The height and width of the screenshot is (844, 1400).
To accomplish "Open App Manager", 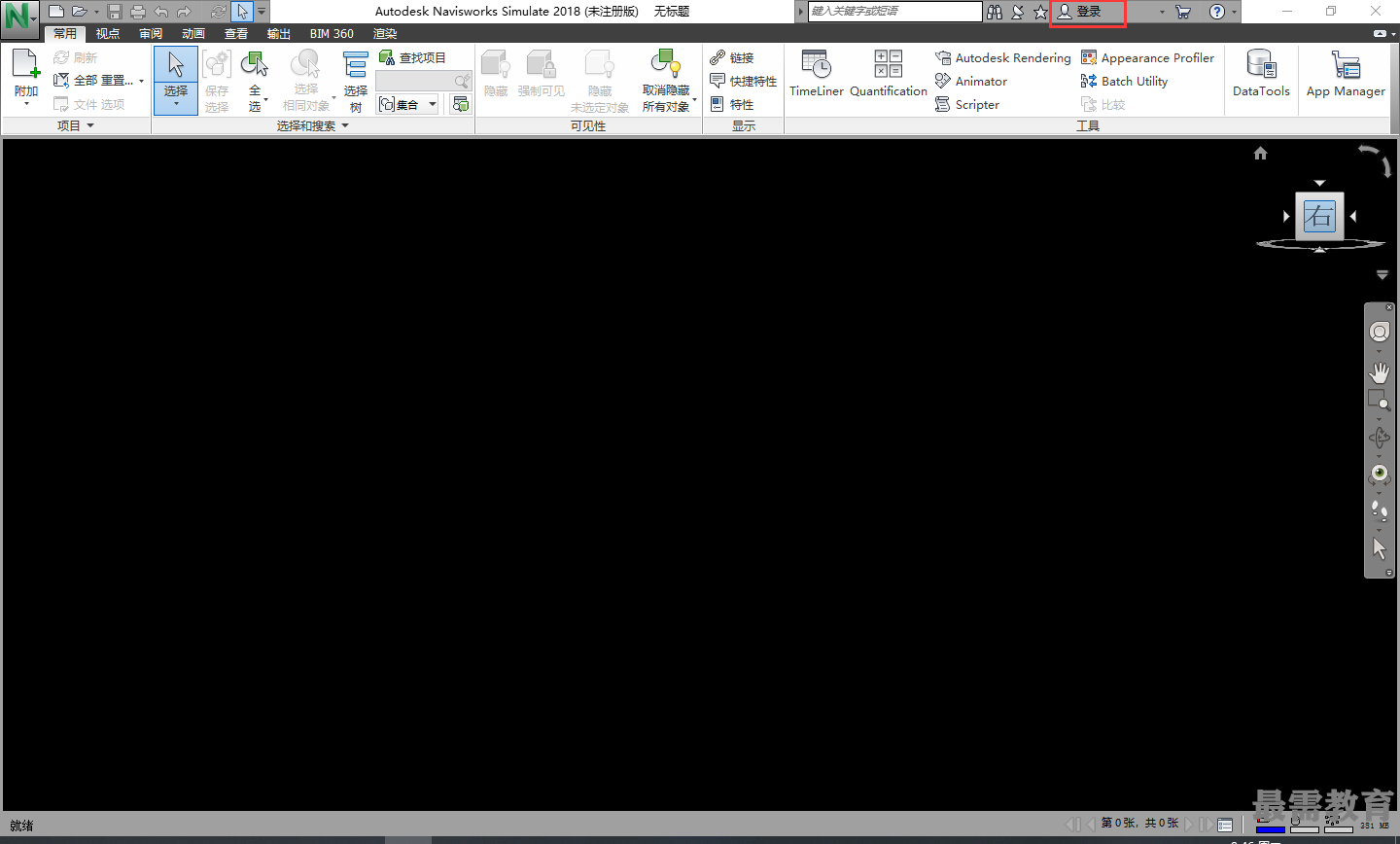I will [x=1346, y=74].
